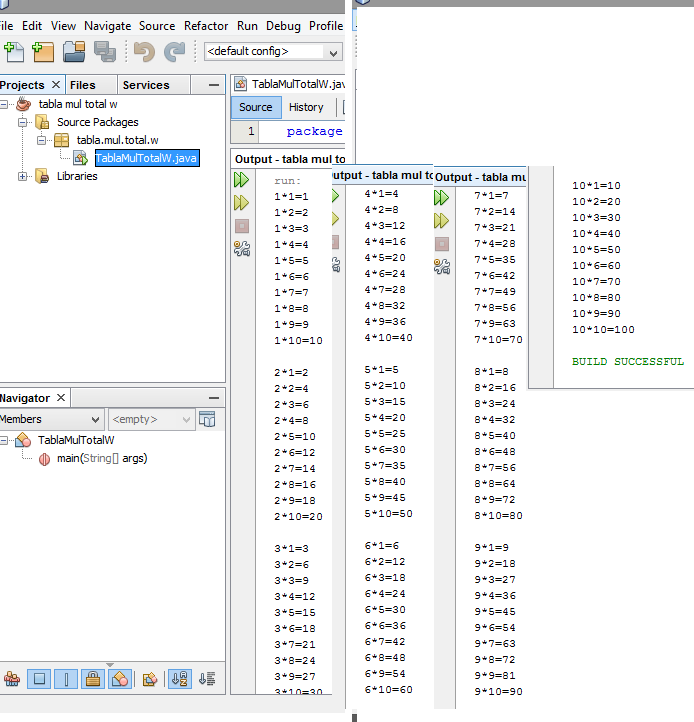Click Re-run with different parameters in first Output
The height and width of the screenshot is (722, 694).
click(x=241, y=203)
